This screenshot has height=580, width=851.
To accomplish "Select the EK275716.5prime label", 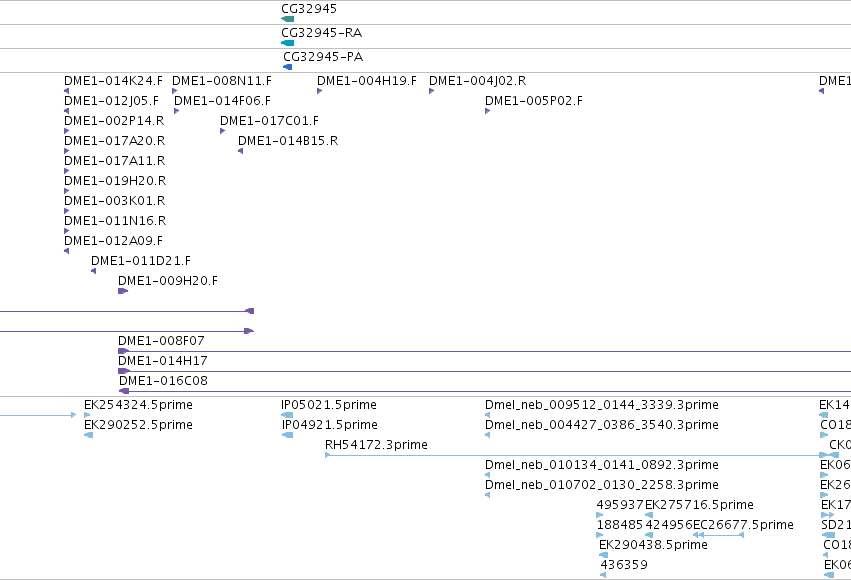I will point(699,505).
